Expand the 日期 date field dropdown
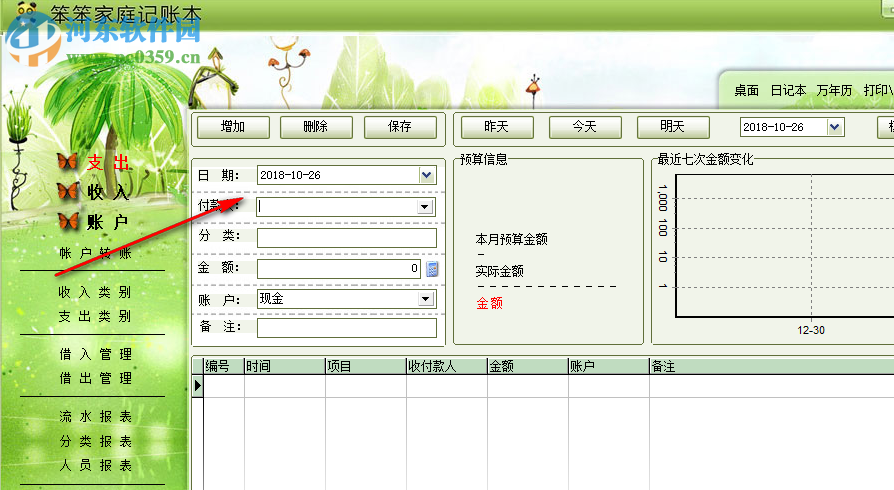Image resolution: width=894 pixels, height=490 pixels. (x=426, y=176)
